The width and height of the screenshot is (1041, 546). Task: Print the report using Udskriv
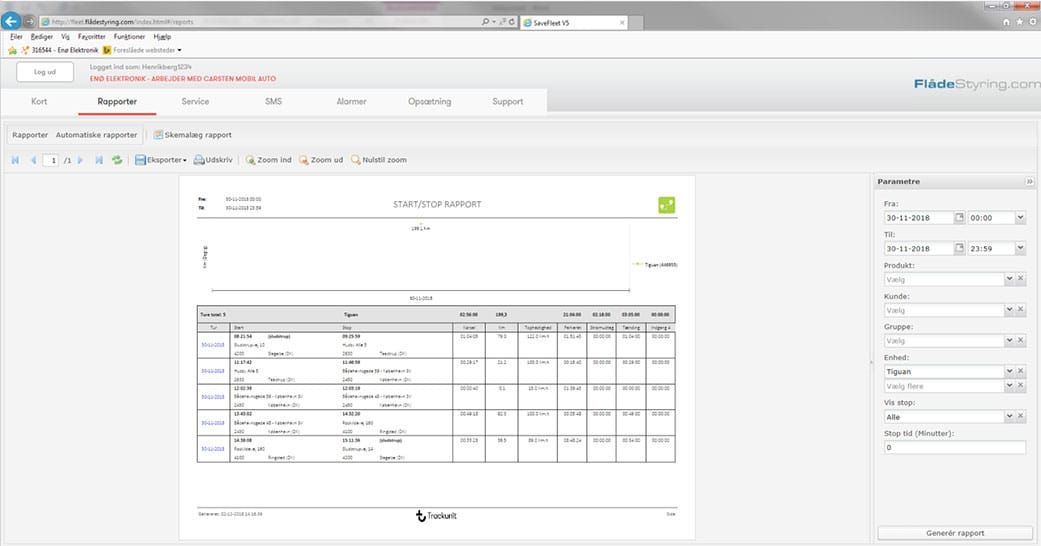[x=213, y=160]
